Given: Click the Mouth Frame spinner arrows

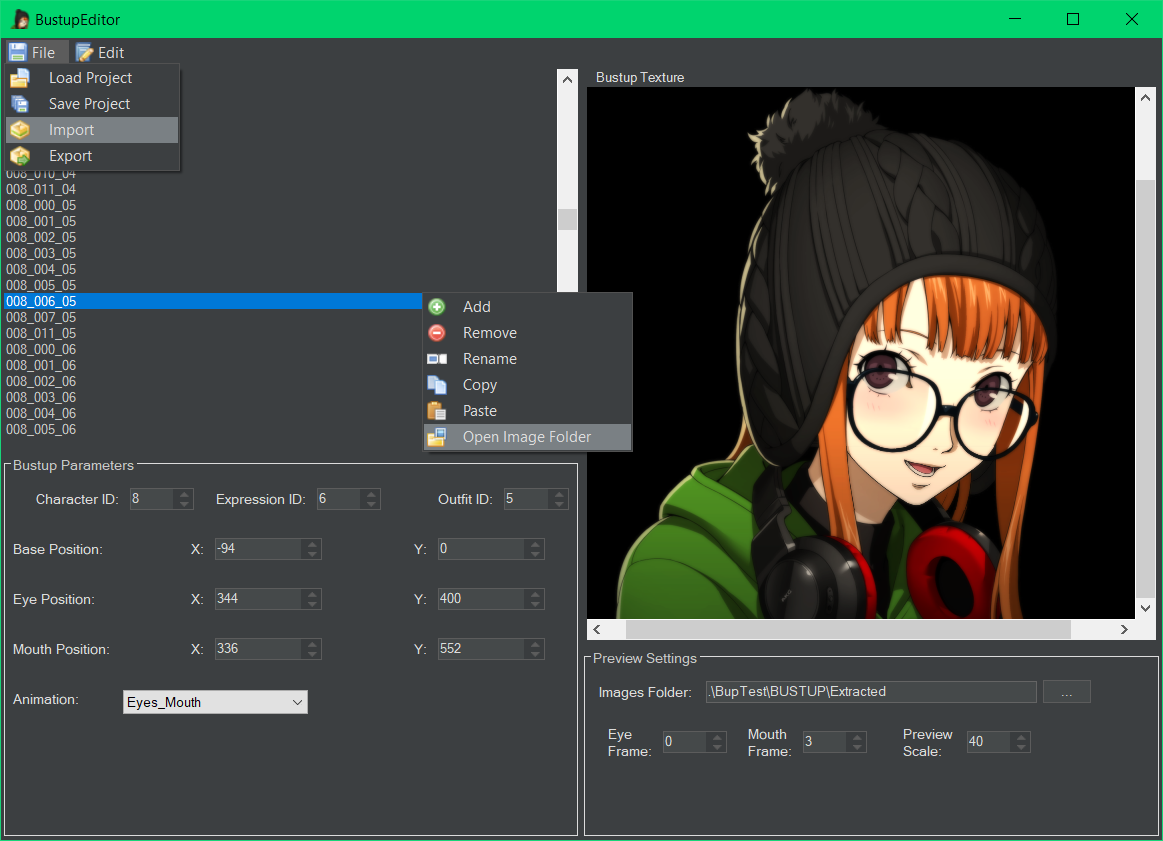Looking at the screenshot, I should click(x=857, y=742).
